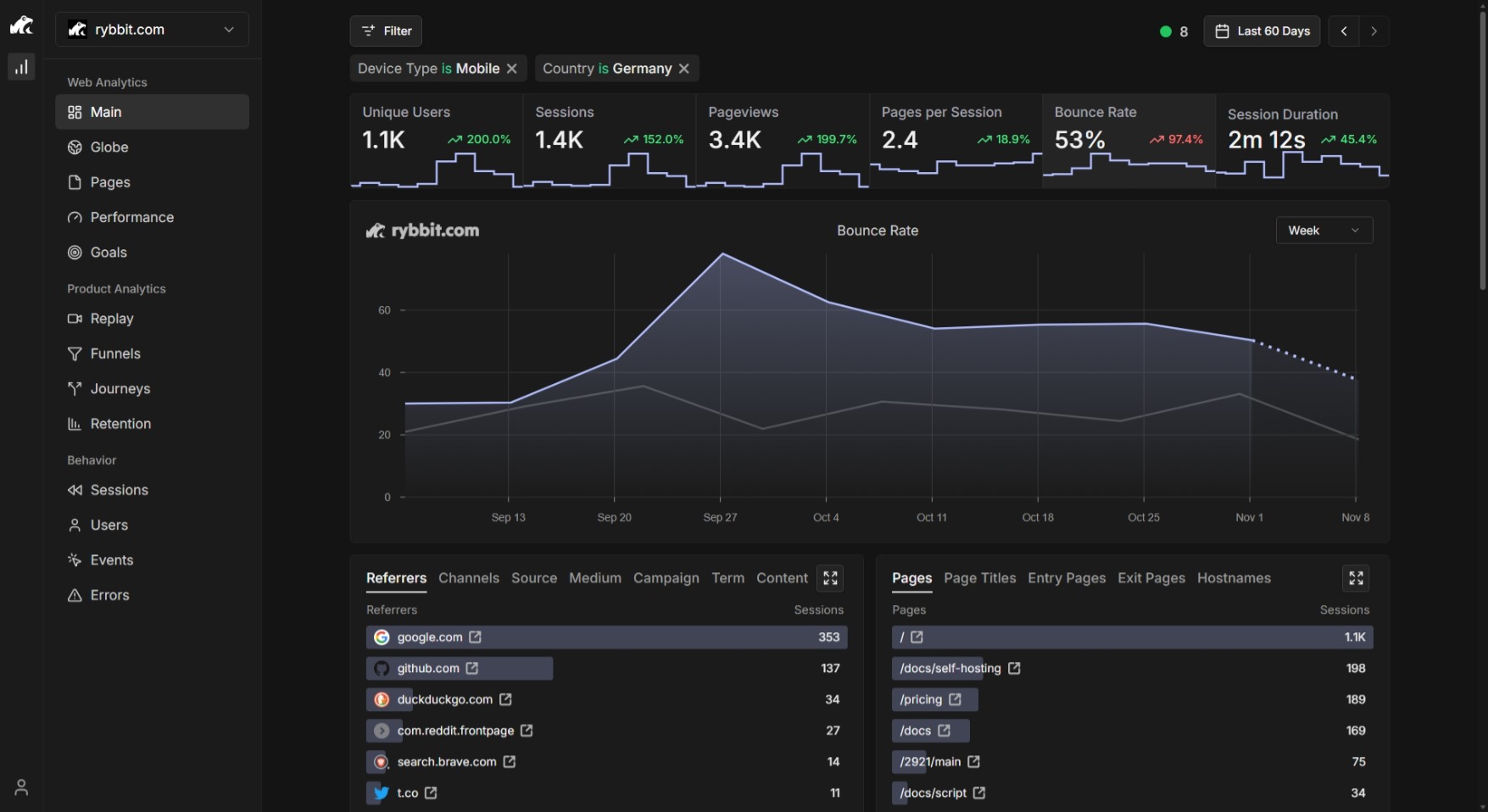The height and width of the screenshot is (812, 1488).
Task: Switch to the Entry Pages tab
Action: tap(1067, 578)
